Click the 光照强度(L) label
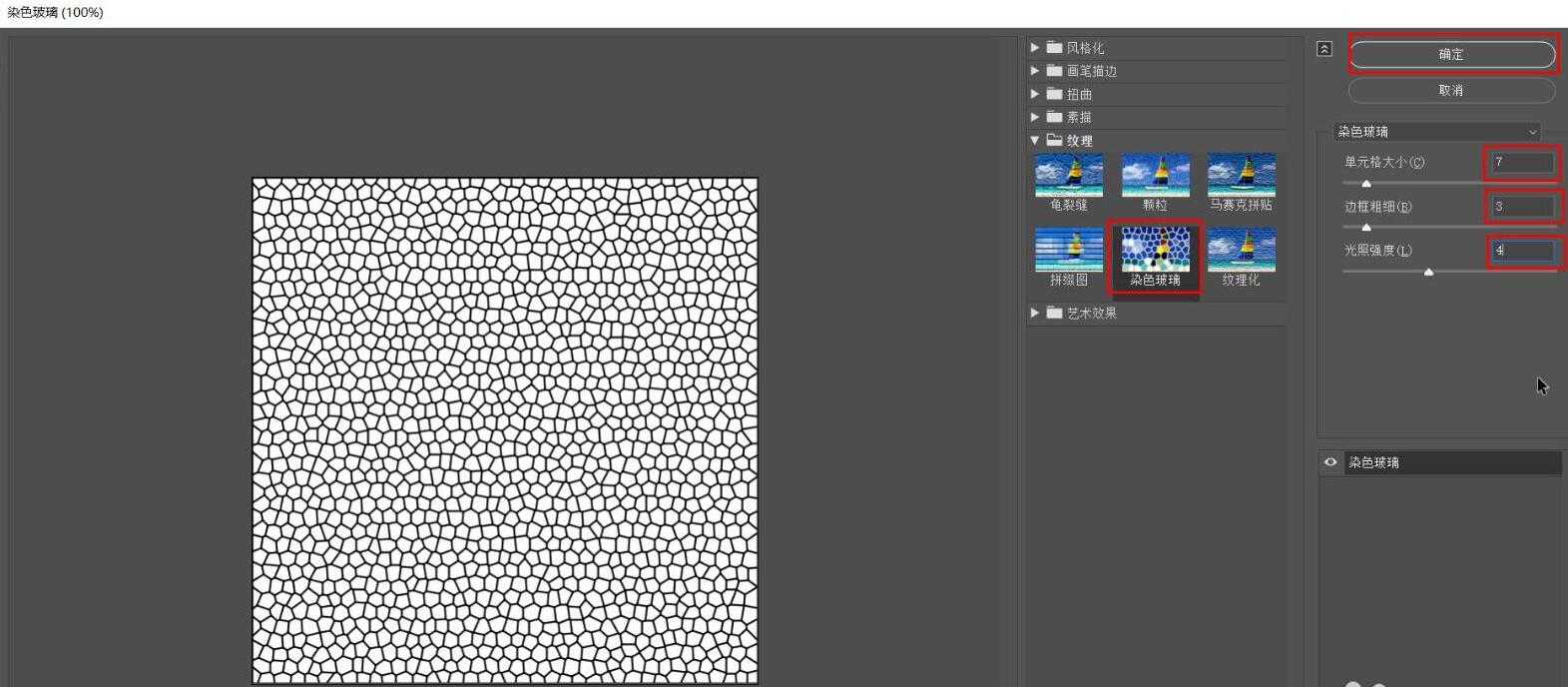1568x687 pixels. coord(1378,251)
